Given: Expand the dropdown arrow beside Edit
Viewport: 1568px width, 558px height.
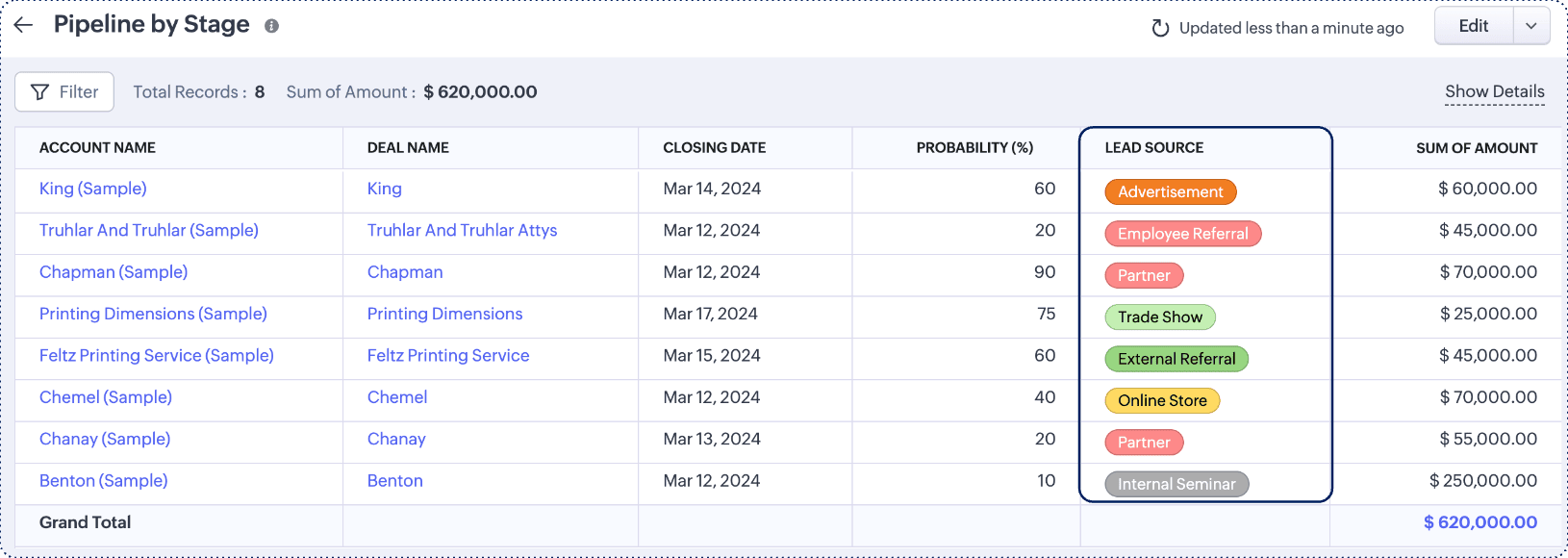Looking at the screenshot, I should pos(1531,26).
